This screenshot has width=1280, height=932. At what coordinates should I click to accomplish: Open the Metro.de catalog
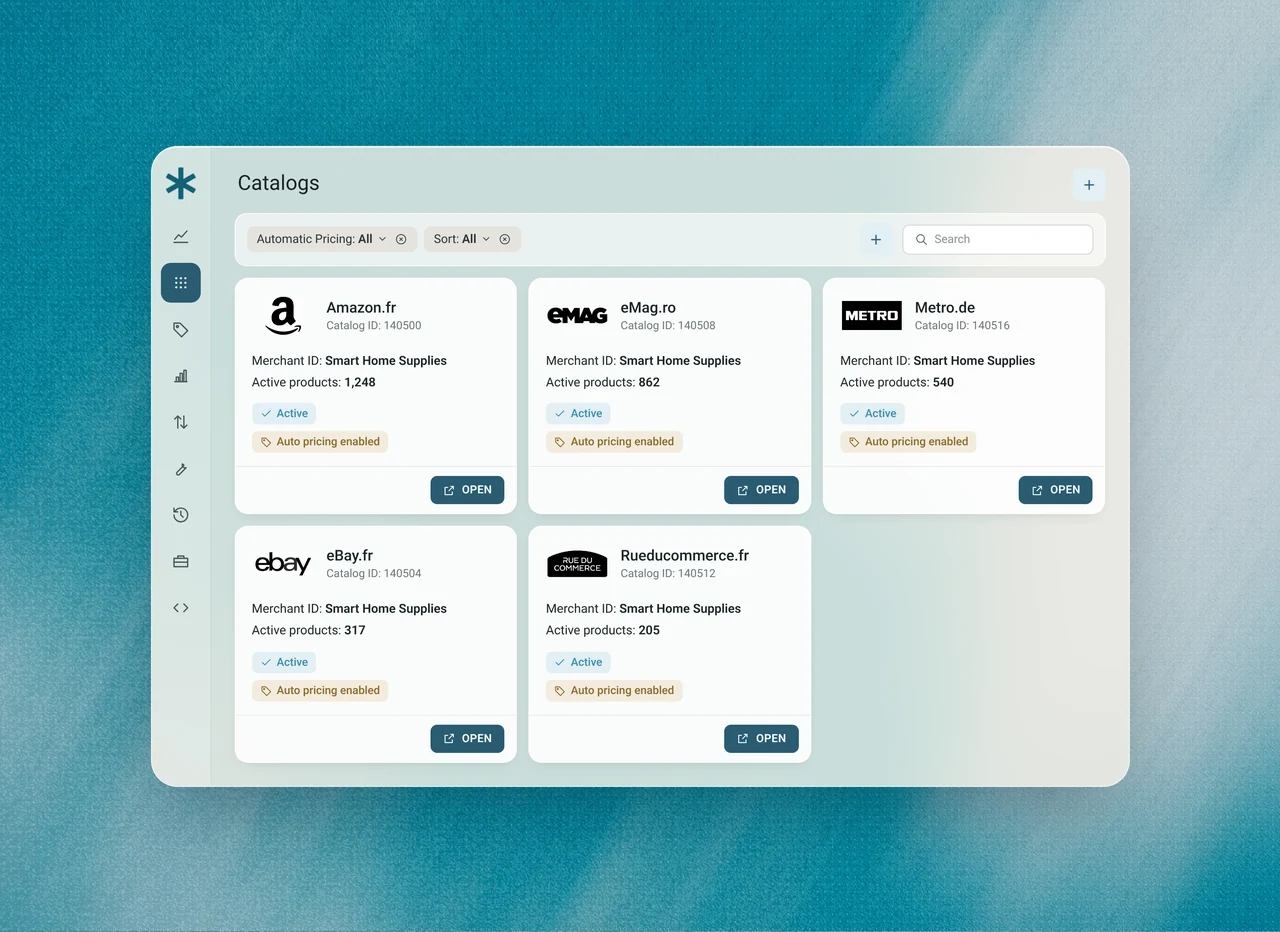(1055, 490)
